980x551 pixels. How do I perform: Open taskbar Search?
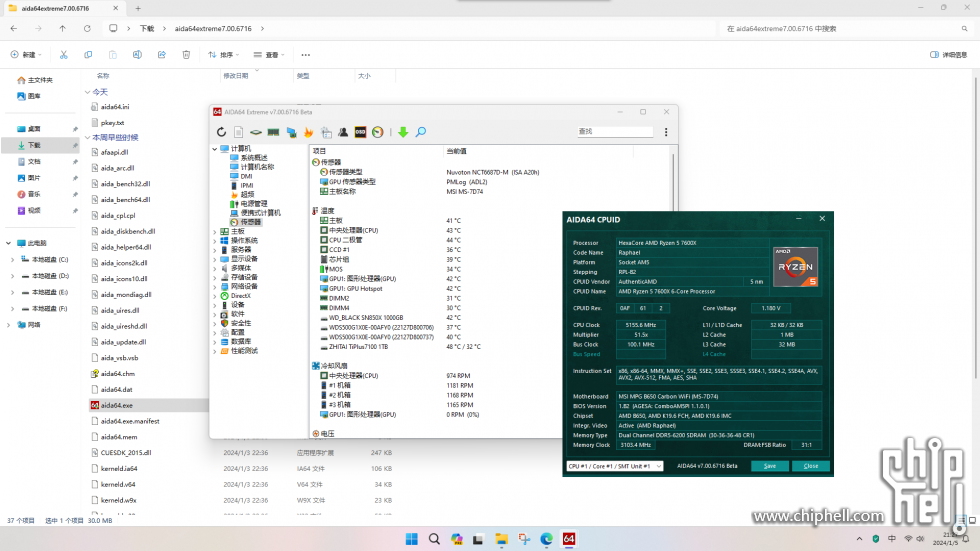pos(434,539)
